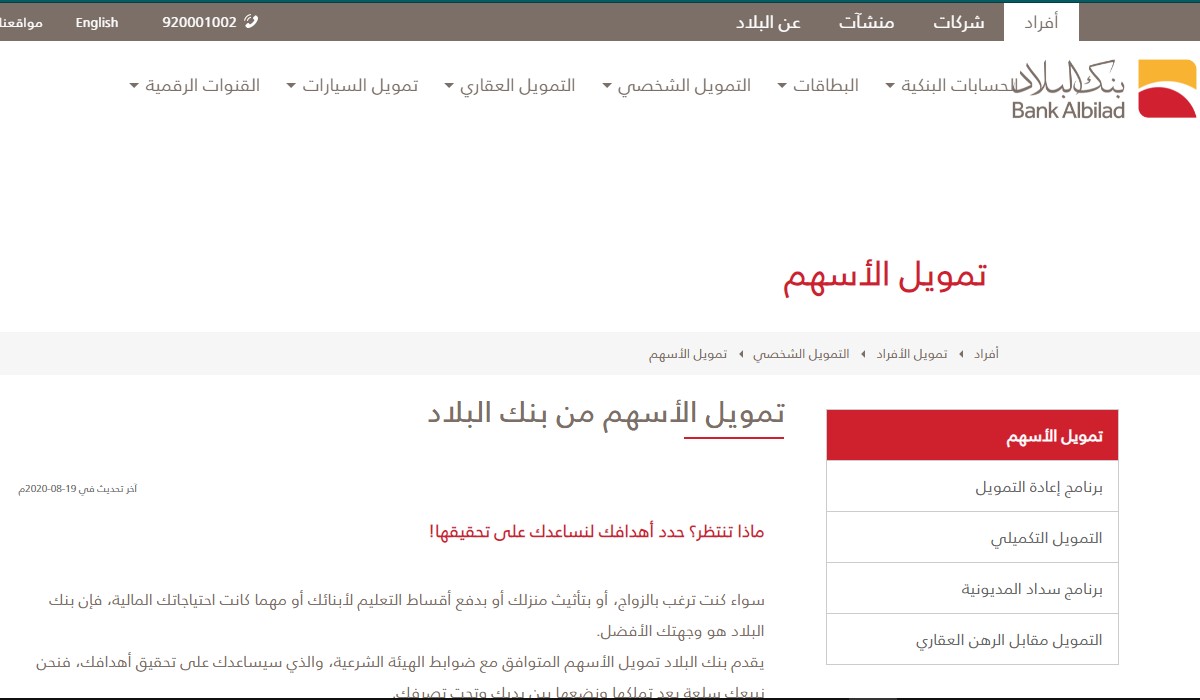Image resolution: width=1200 pixels, height=700 pixels.
Task: Click the تمويل الأسهم breadcrumb item
Action: click(x=688, y=354)
